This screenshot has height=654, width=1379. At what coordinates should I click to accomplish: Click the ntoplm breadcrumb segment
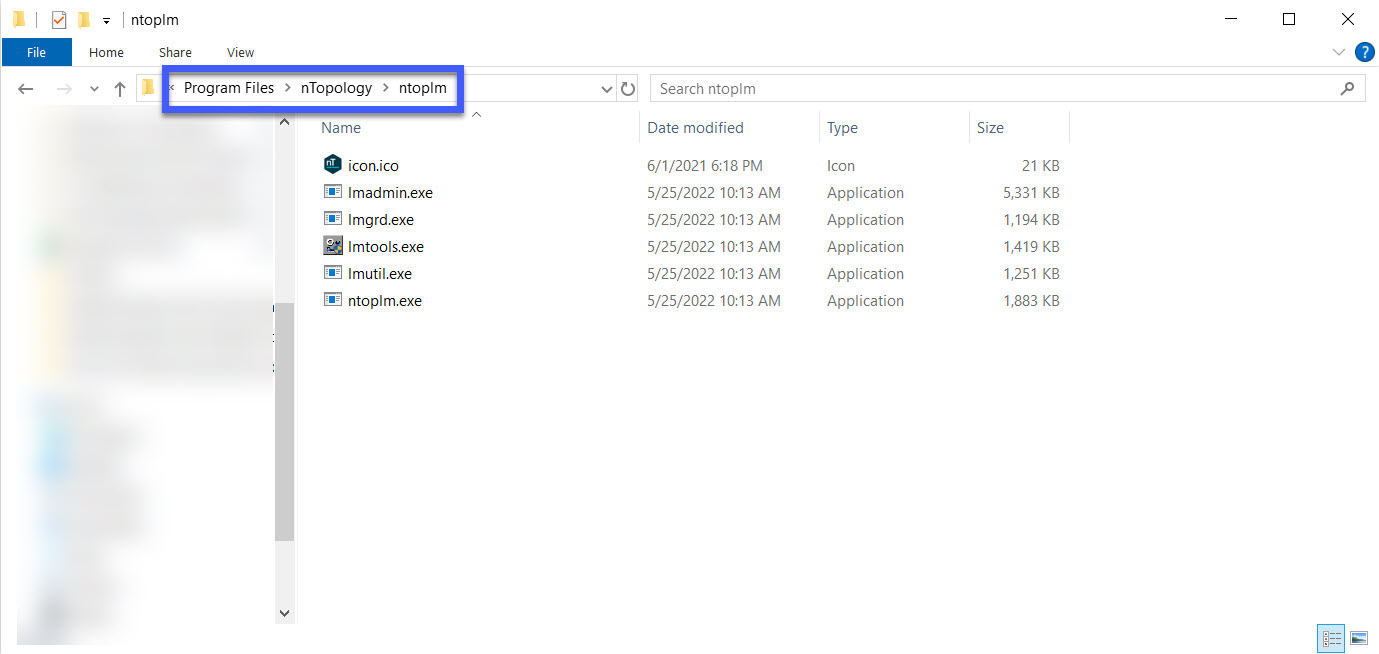[x=423, y=88]
